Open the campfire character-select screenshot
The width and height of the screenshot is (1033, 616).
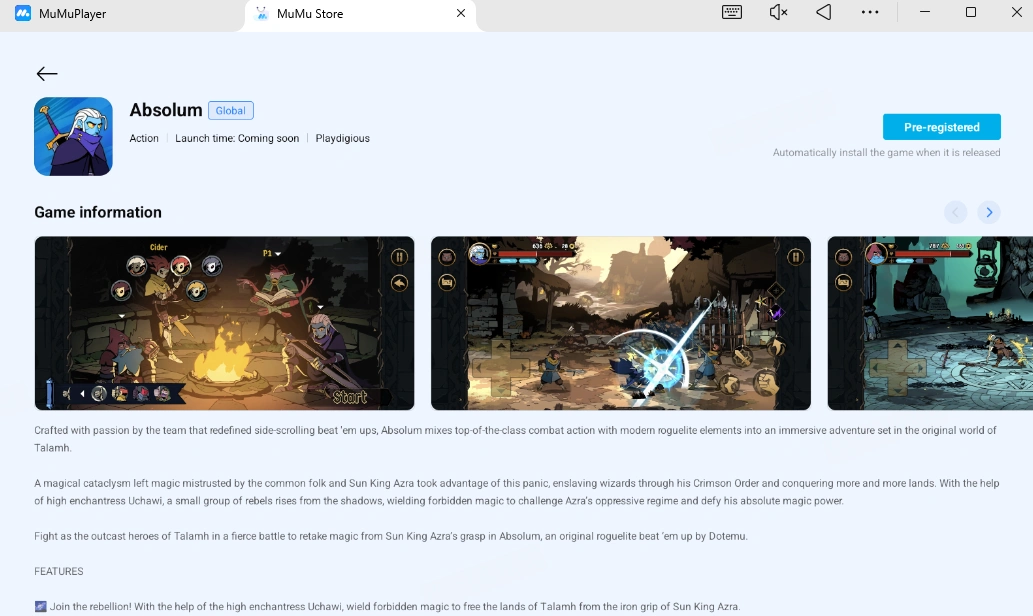coord(225,323)
